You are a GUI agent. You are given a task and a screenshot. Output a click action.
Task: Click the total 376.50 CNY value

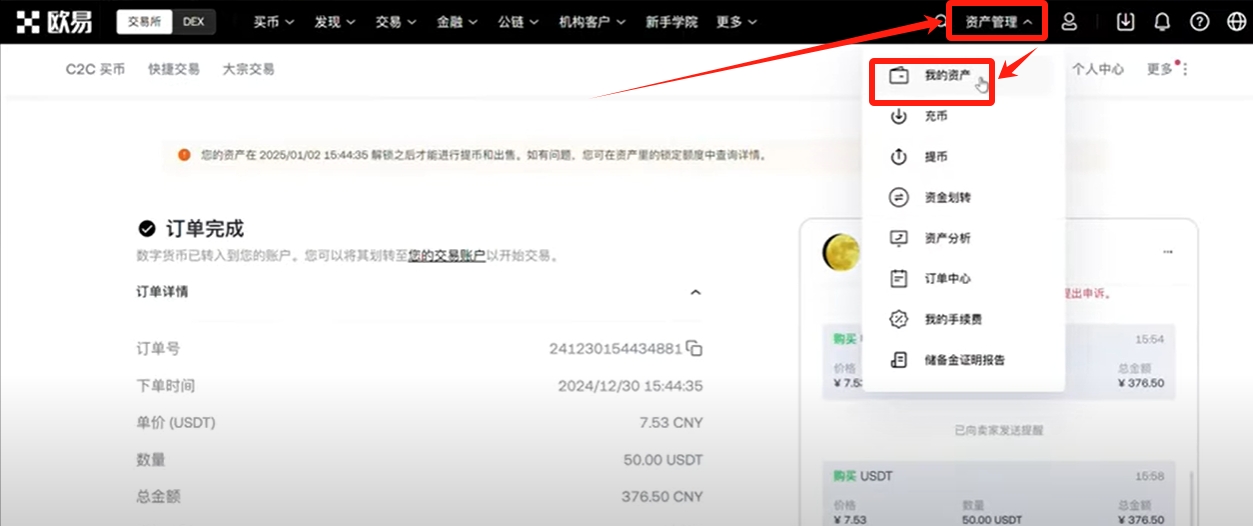pyautogui.click(x=662, y=496)
